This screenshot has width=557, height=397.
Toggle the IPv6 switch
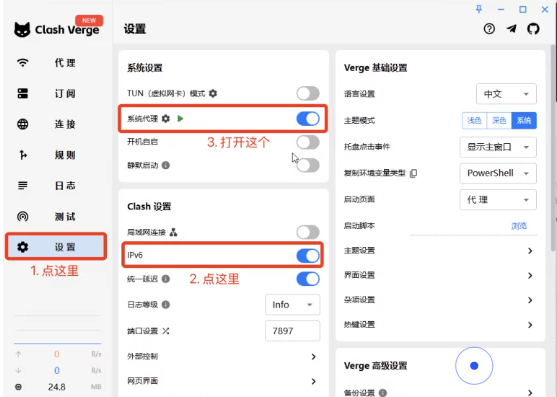tap(308, 256)
